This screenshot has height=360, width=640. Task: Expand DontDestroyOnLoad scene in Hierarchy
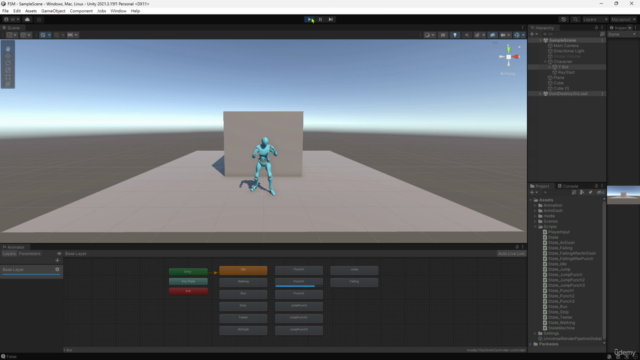pyautogui.click(x=540, y=94)
